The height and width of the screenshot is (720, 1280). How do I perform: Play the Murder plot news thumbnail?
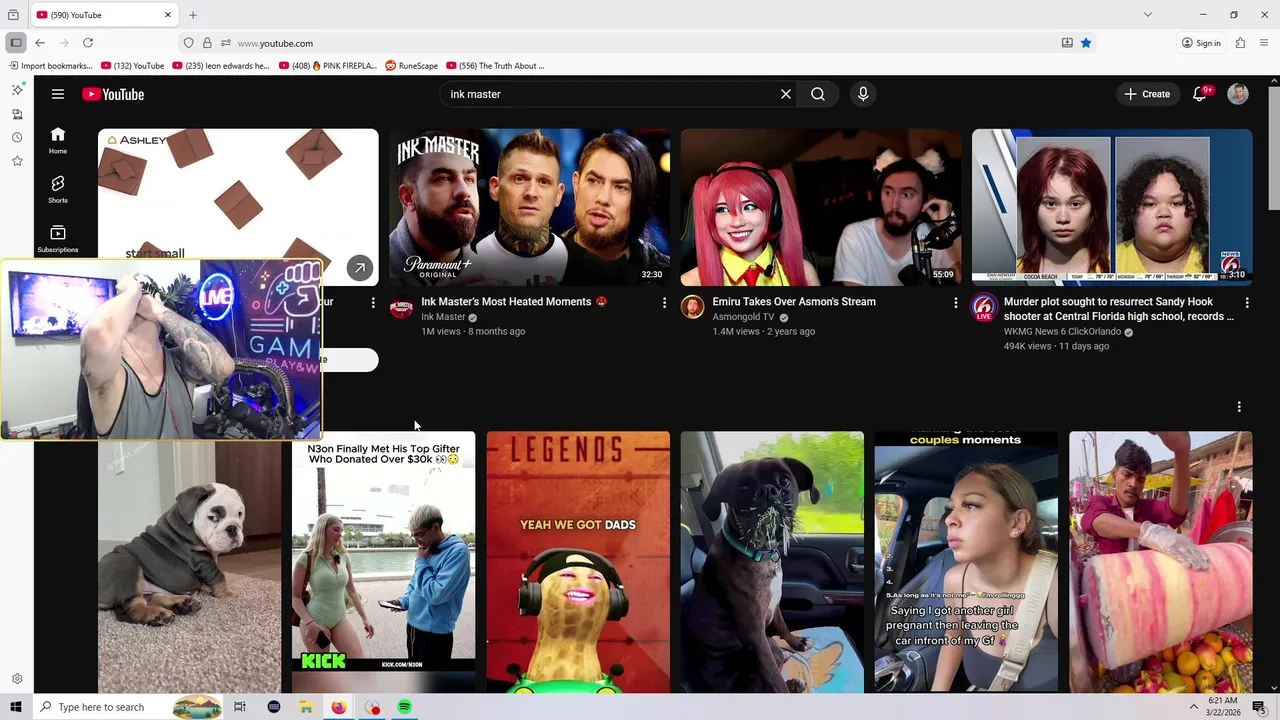pyautogui.click(x=1112, y=207)
